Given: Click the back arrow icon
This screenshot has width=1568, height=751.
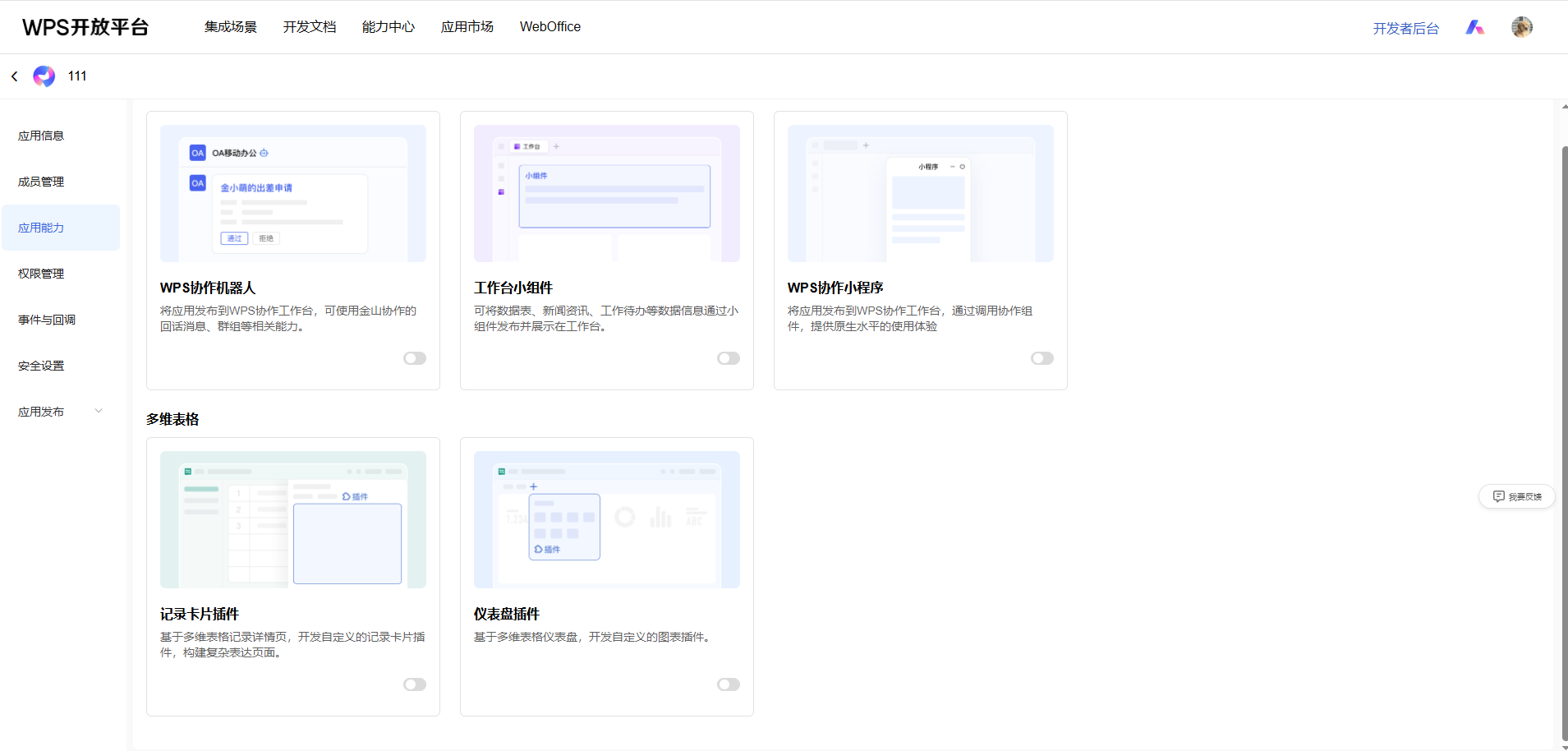Looking at the screenshot, I should click(14, 76).
